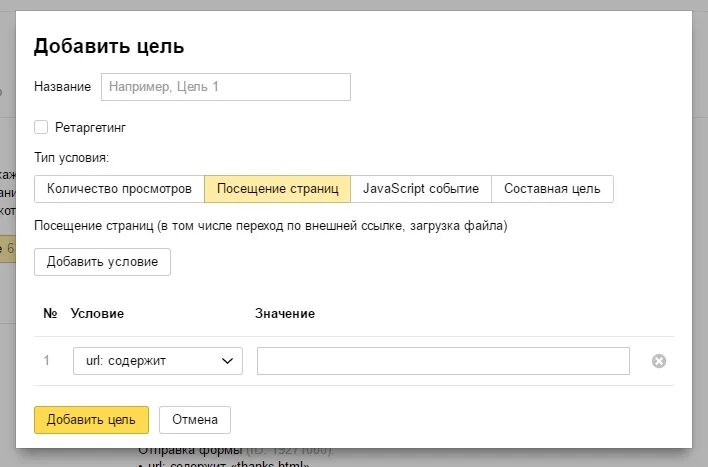Click the Тип условия label
This screenshot has width=708, height=467.
[71, 158]
